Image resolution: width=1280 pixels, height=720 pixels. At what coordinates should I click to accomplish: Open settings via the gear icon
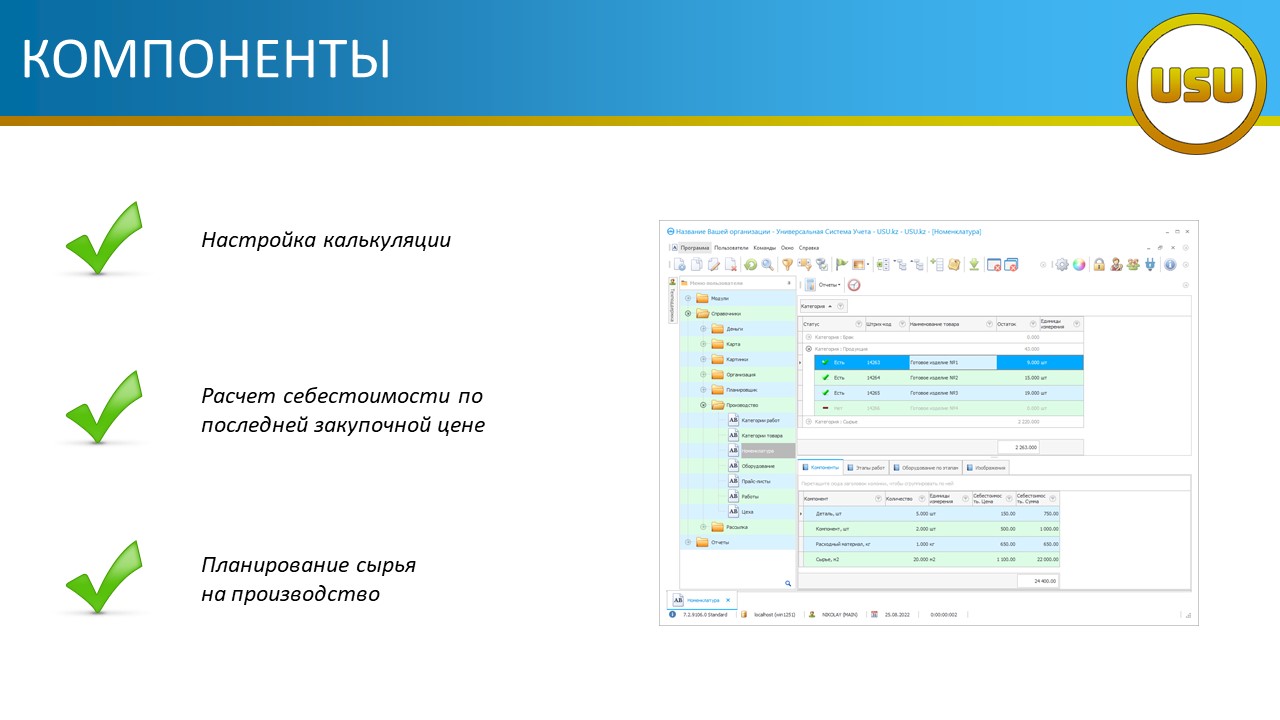1063,265
